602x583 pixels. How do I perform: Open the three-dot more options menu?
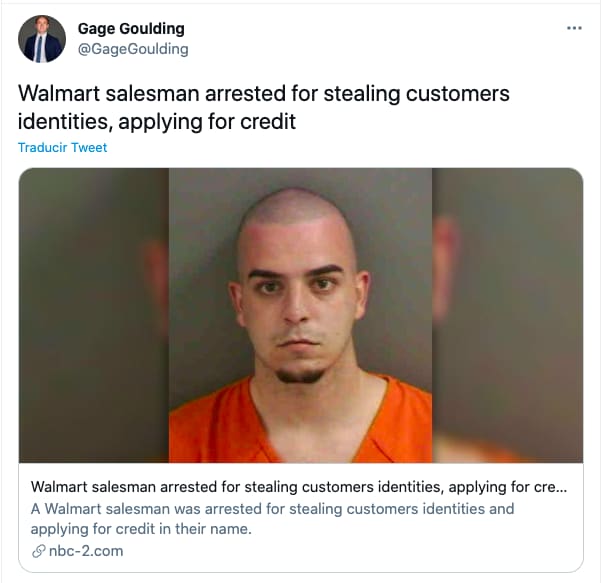pyautogui.click(x=574, y=28)
